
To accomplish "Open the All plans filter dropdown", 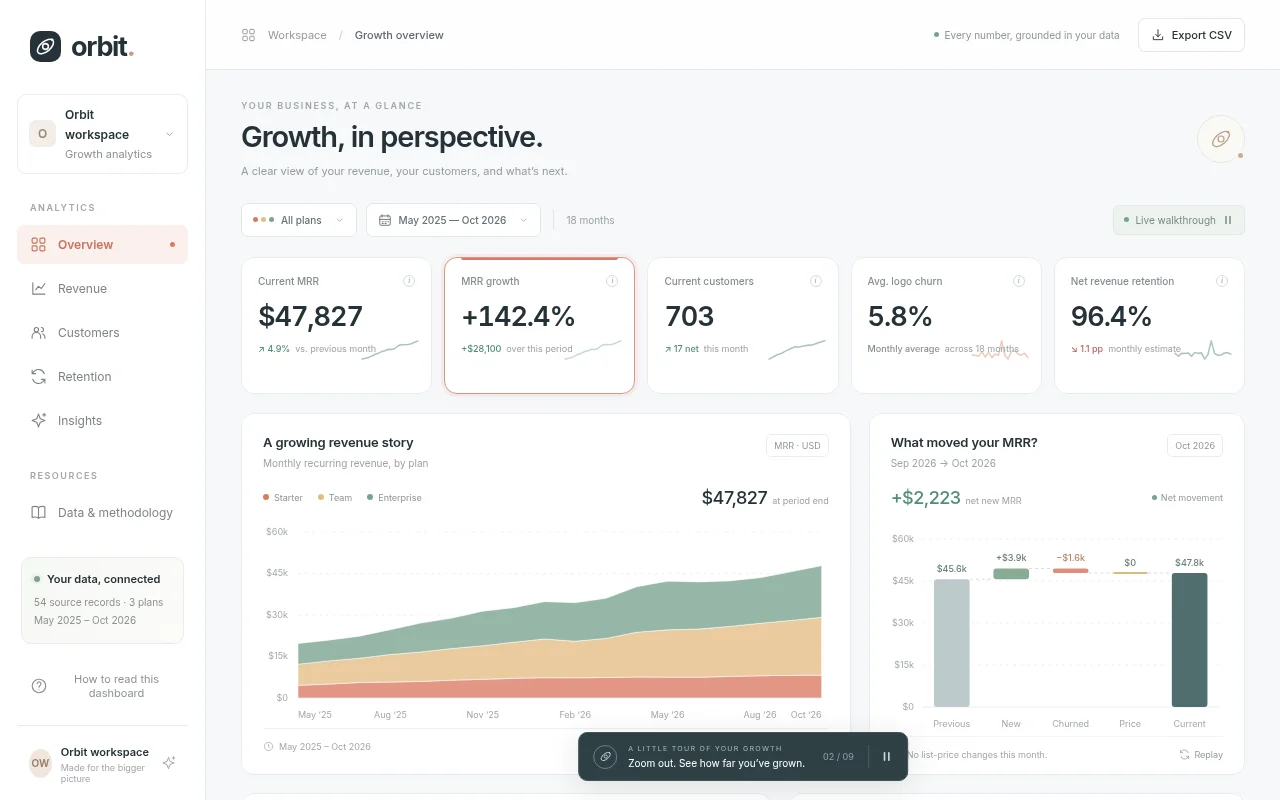I will pos(299,220).
